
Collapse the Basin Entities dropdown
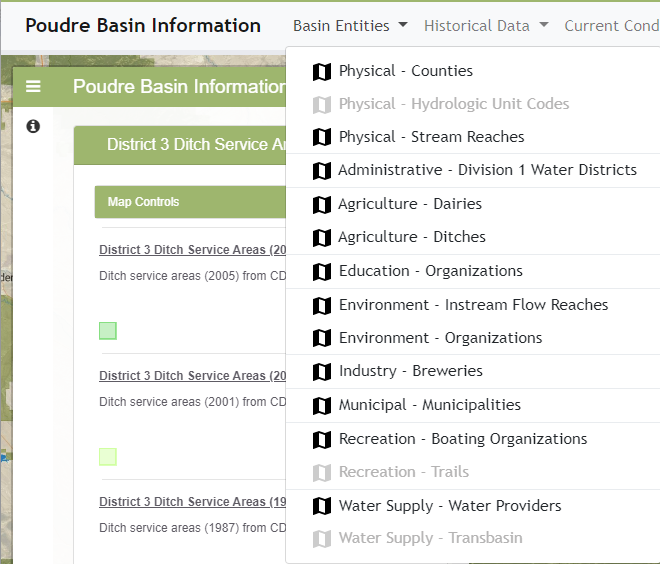click(x=349, y=26)
